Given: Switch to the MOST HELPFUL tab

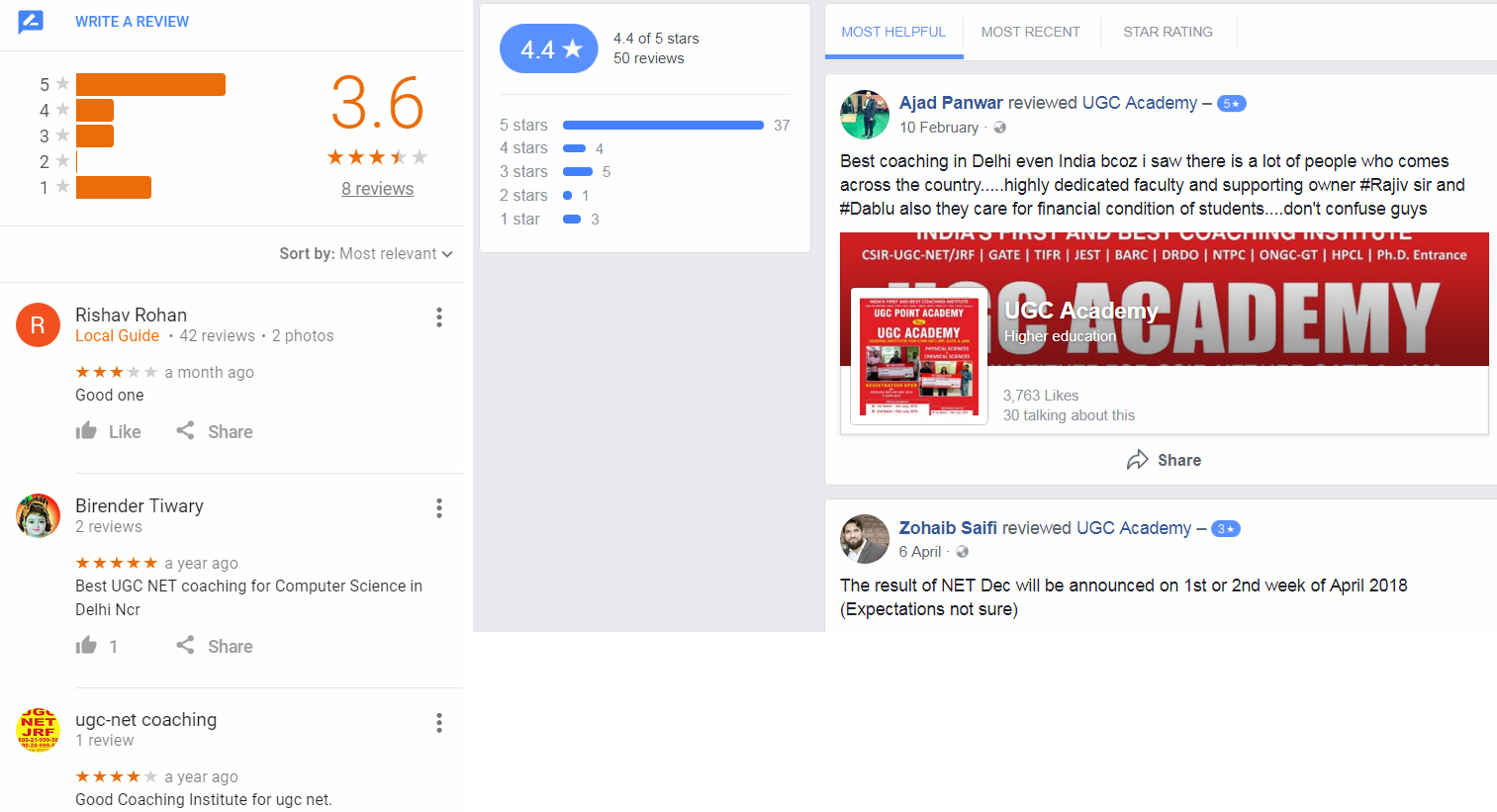Looking at the screenshot, I should (894, 32).
